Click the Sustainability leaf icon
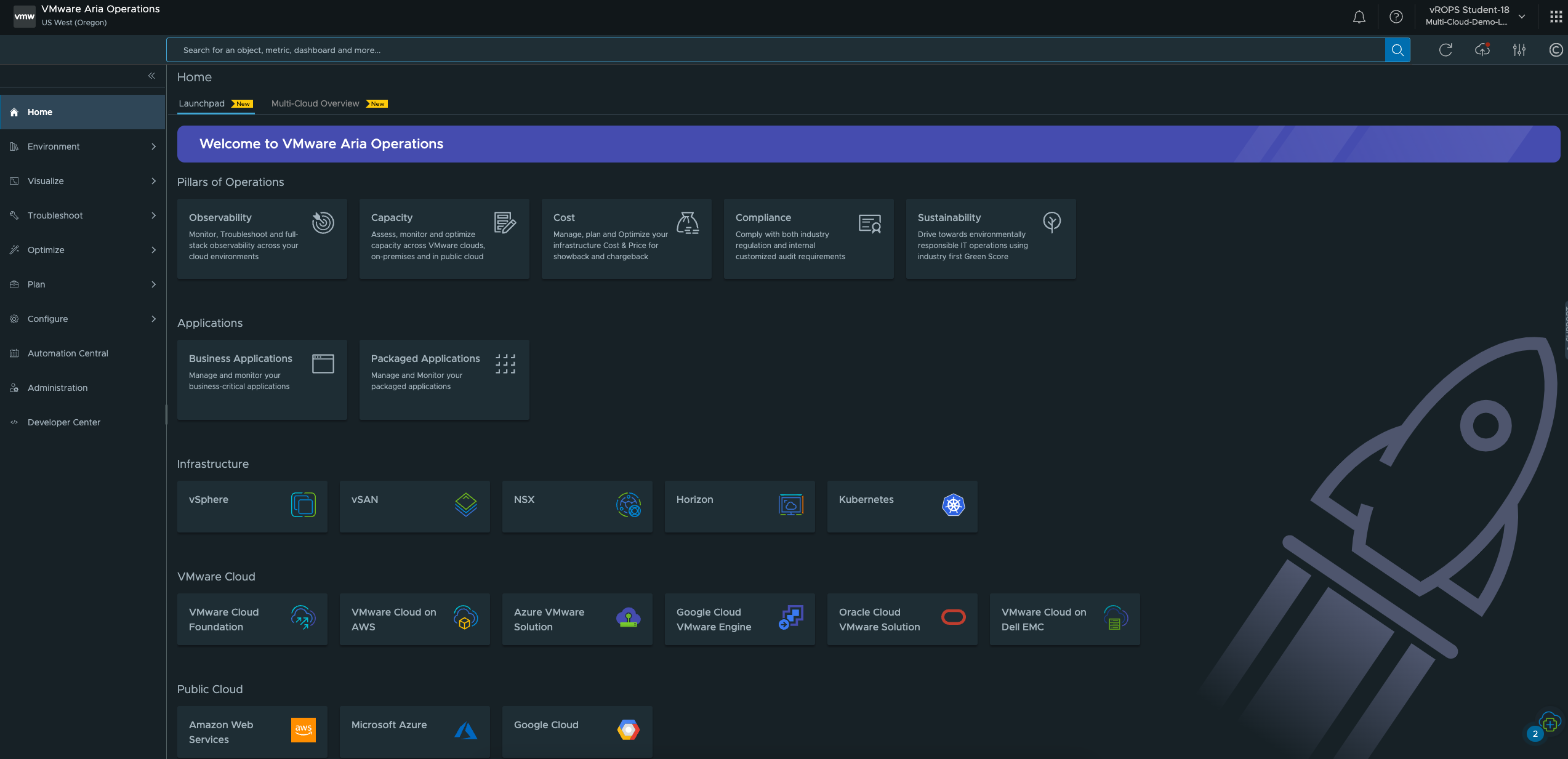 click(x=1051, y=222)
